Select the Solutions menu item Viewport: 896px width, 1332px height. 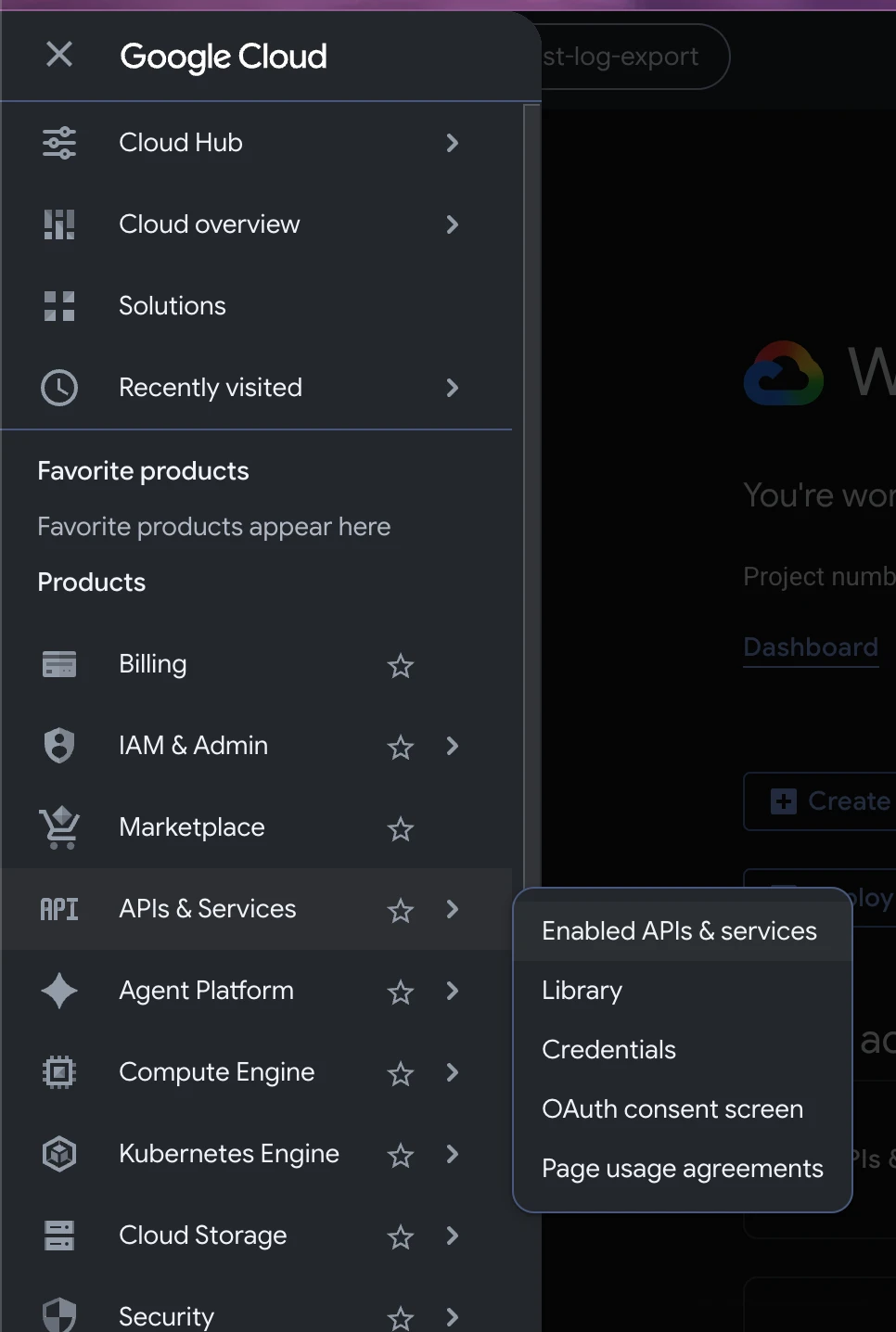[256, 306]
